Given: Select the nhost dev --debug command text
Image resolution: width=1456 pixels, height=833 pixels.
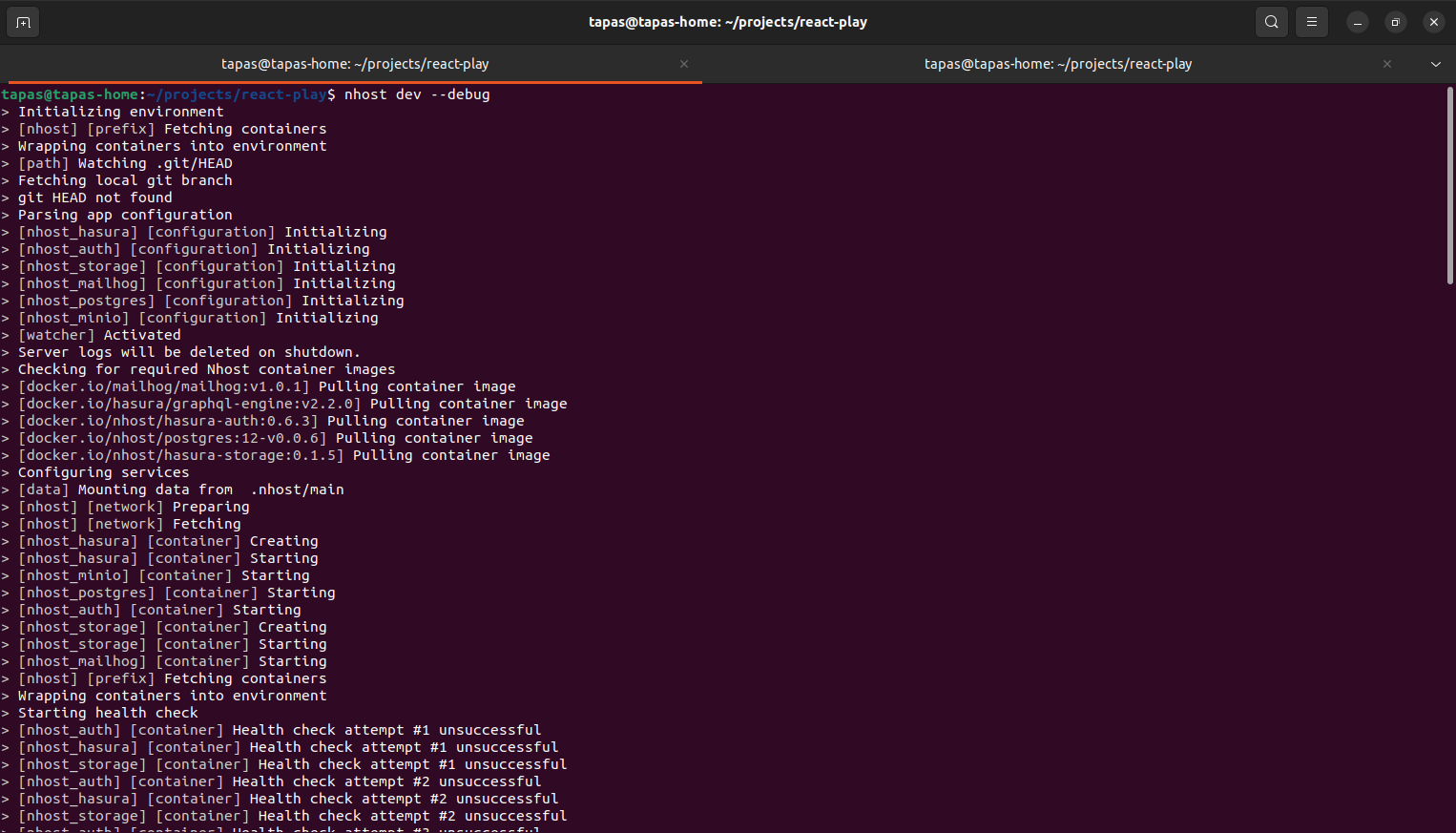Looking at the screenshot, I should coord(416,94).
